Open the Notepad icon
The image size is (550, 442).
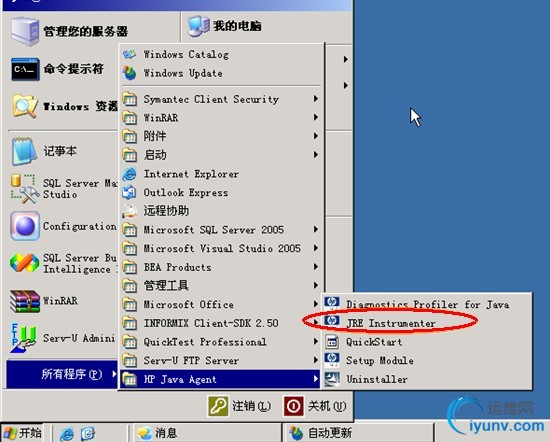pyautogui.click(x=25, y=151)
